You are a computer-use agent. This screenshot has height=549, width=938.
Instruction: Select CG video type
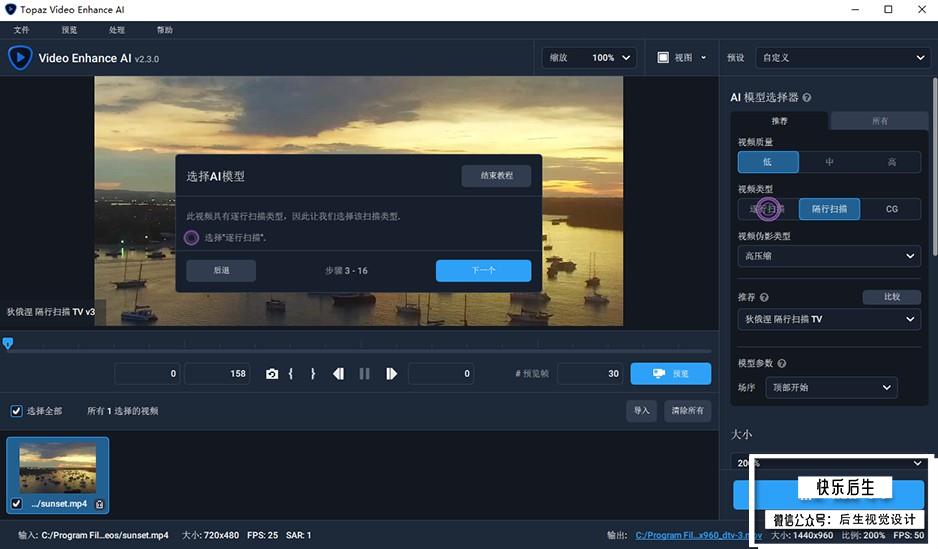click(x=891, y=209)
